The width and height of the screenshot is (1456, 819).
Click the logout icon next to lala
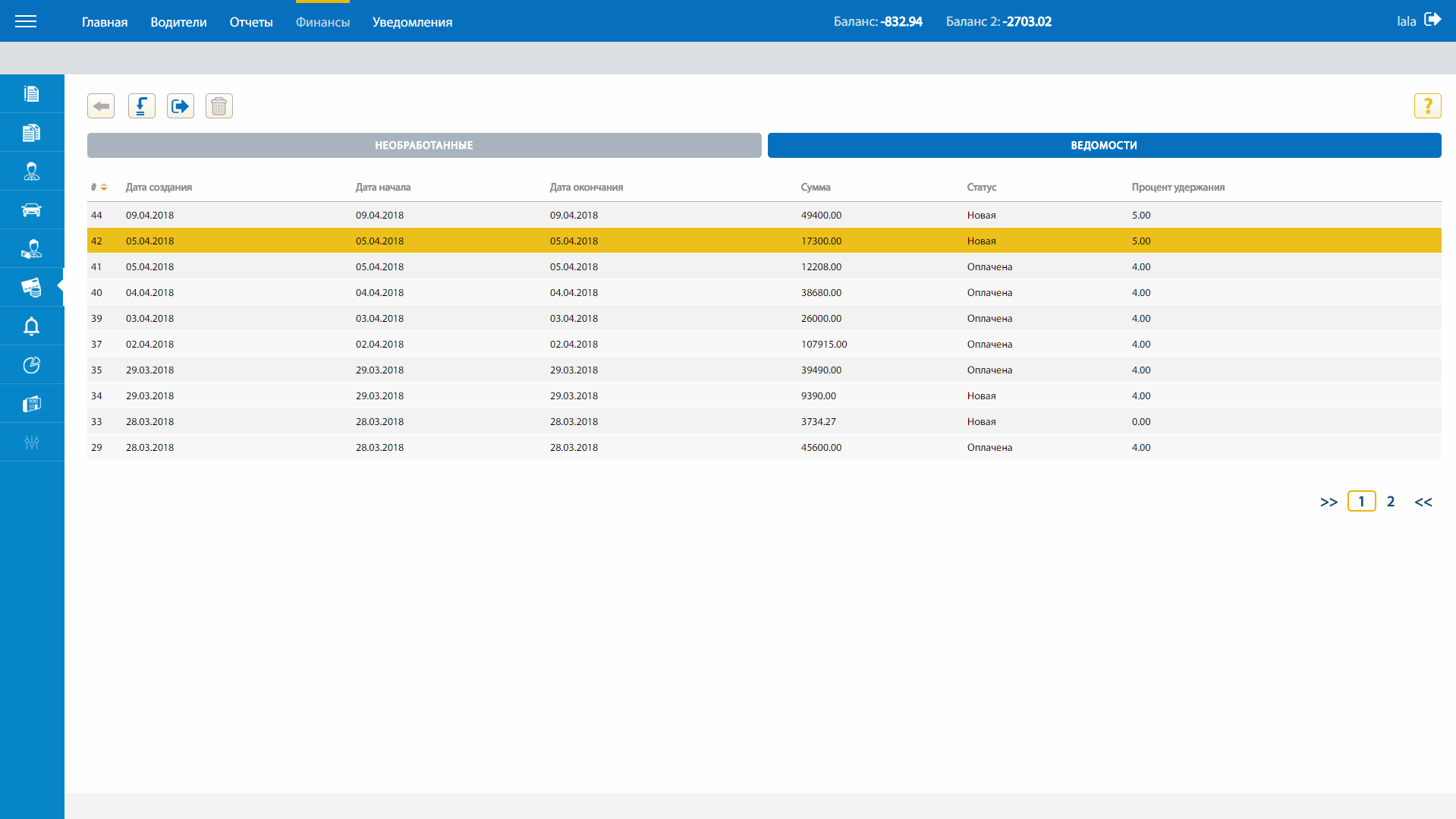pyautogui.click(x=1432, y=20)
